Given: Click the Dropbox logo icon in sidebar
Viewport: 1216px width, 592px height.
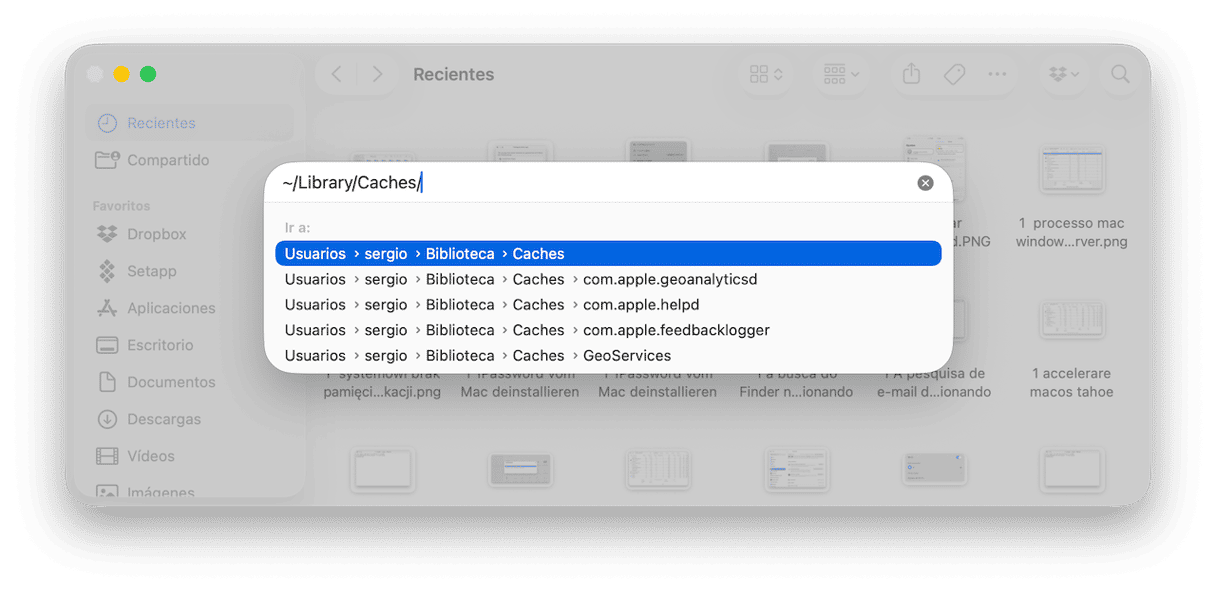Looking at the screenshot, I should tap(107, 234).
